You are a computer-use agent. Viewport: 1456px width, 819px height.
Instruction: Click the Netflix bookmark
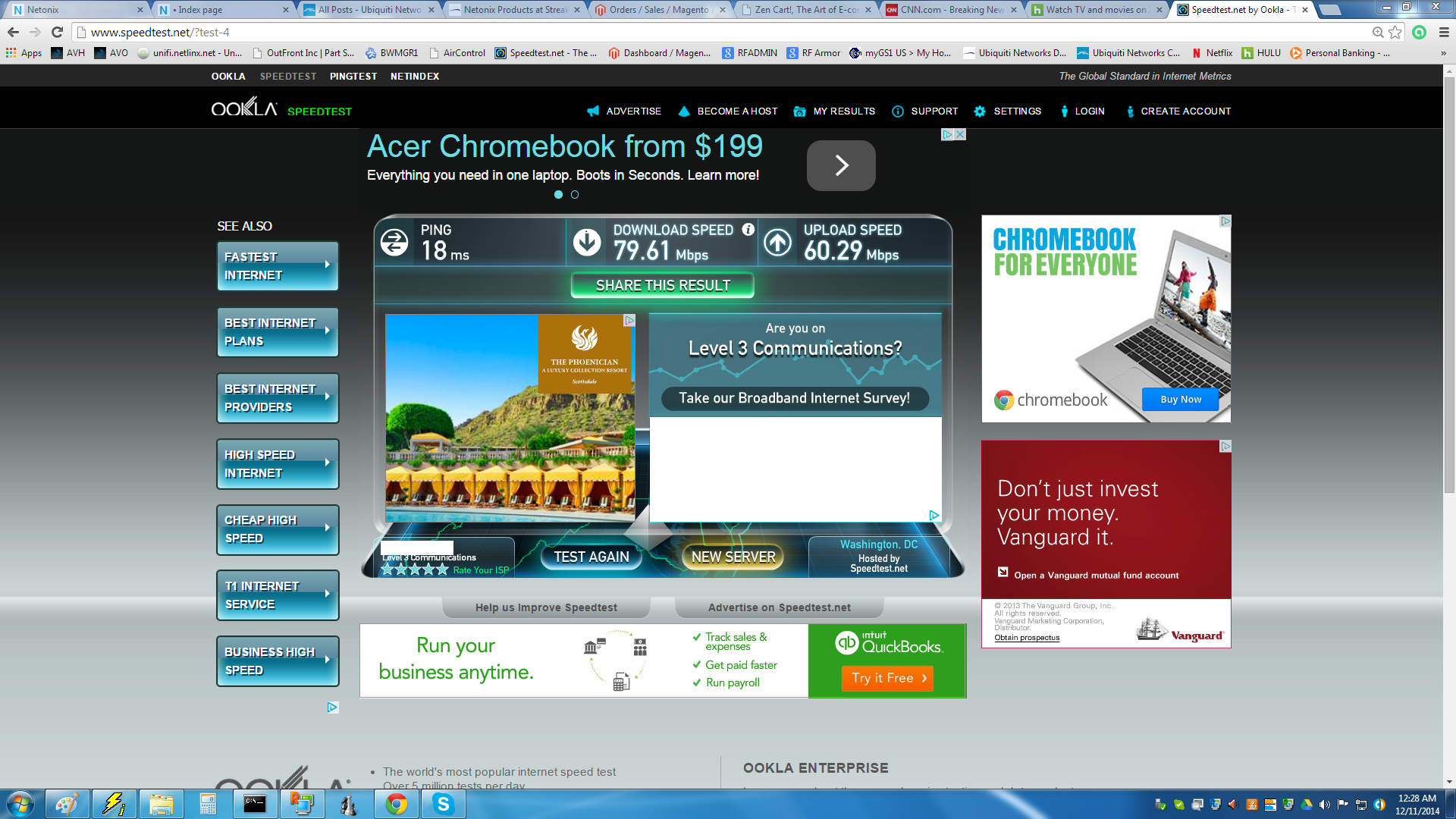1212,53
